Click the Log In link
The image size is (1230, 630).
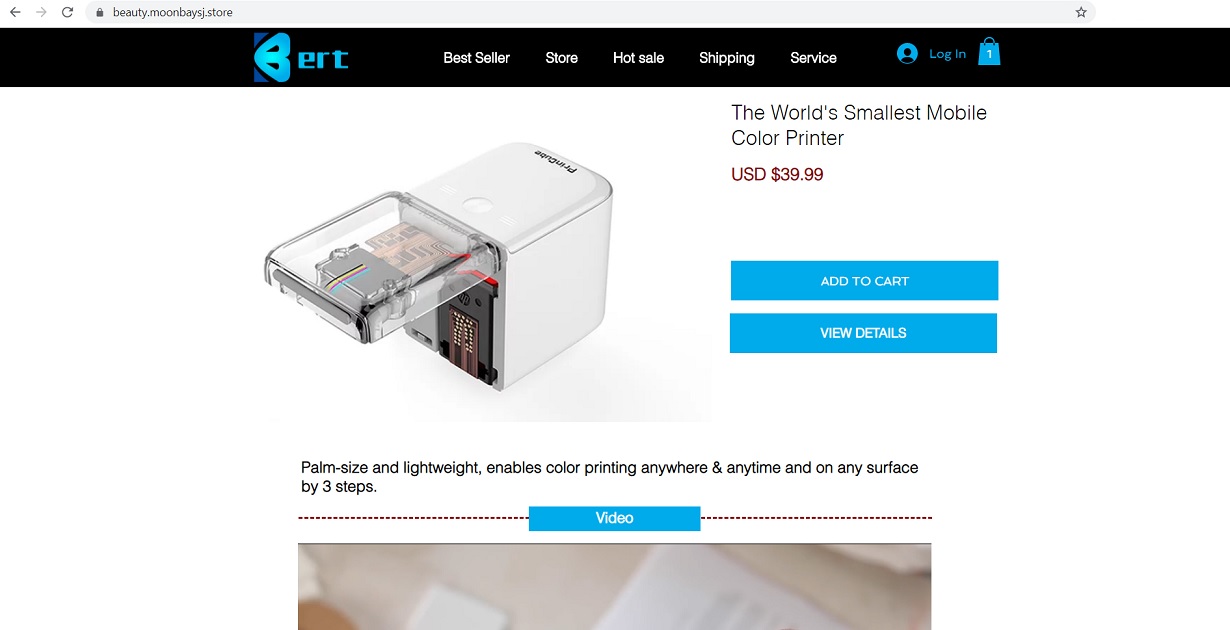click(x=947, y=54)
